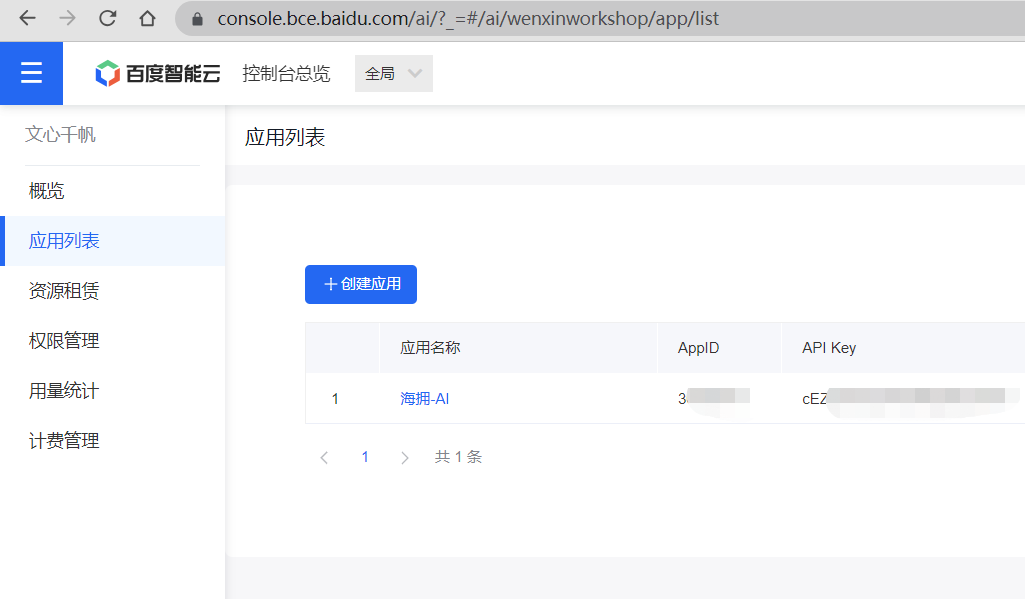Open the hamburger navigation menu
Screen dimensions: 1025x599
coord(31,73)
